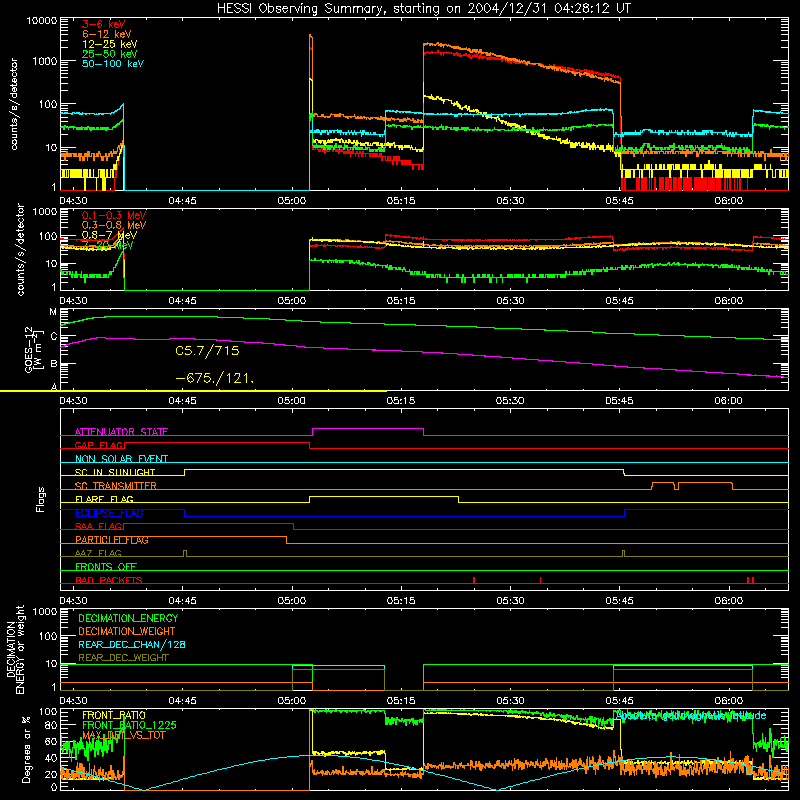Click the B class label on GOES axis
The width and height of the screenshot is (800, 800).
53,364
